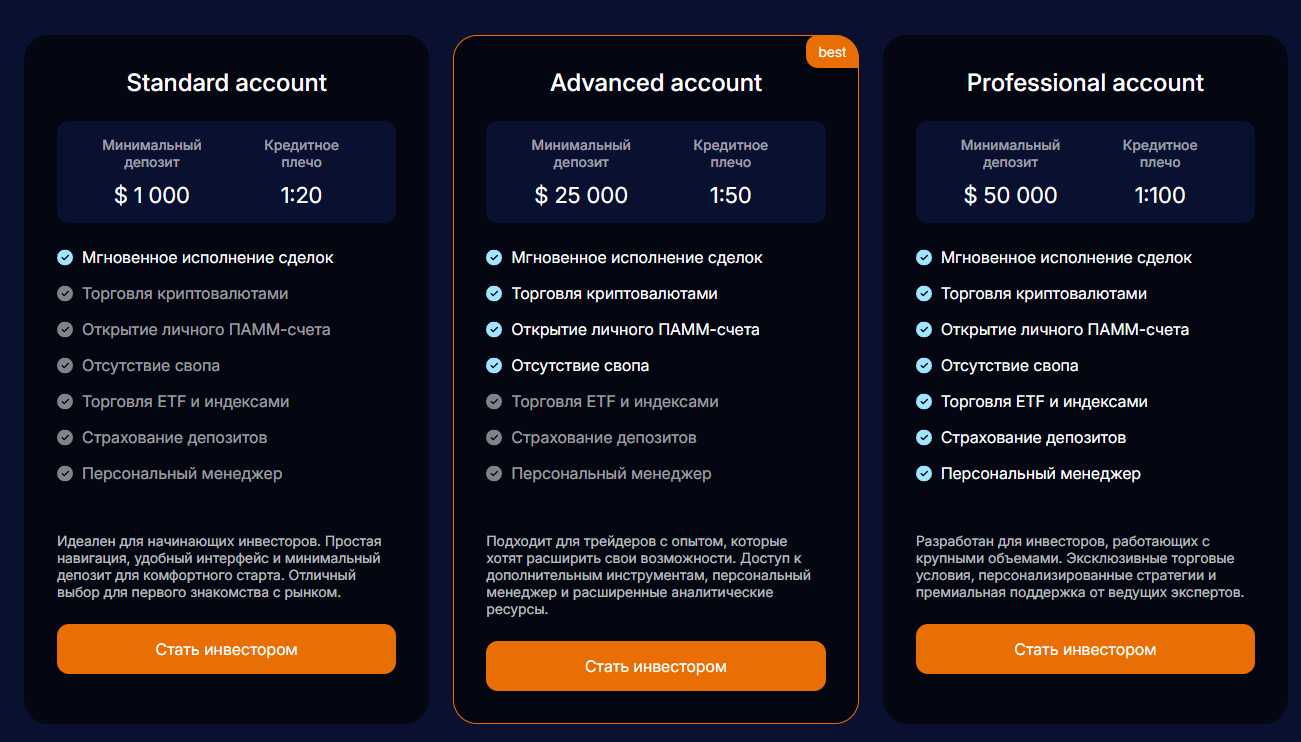Click checkmark icon beside Standard's Мгновенное исполнение сделок
1301x742 pixels.
[x=65, y=258]
